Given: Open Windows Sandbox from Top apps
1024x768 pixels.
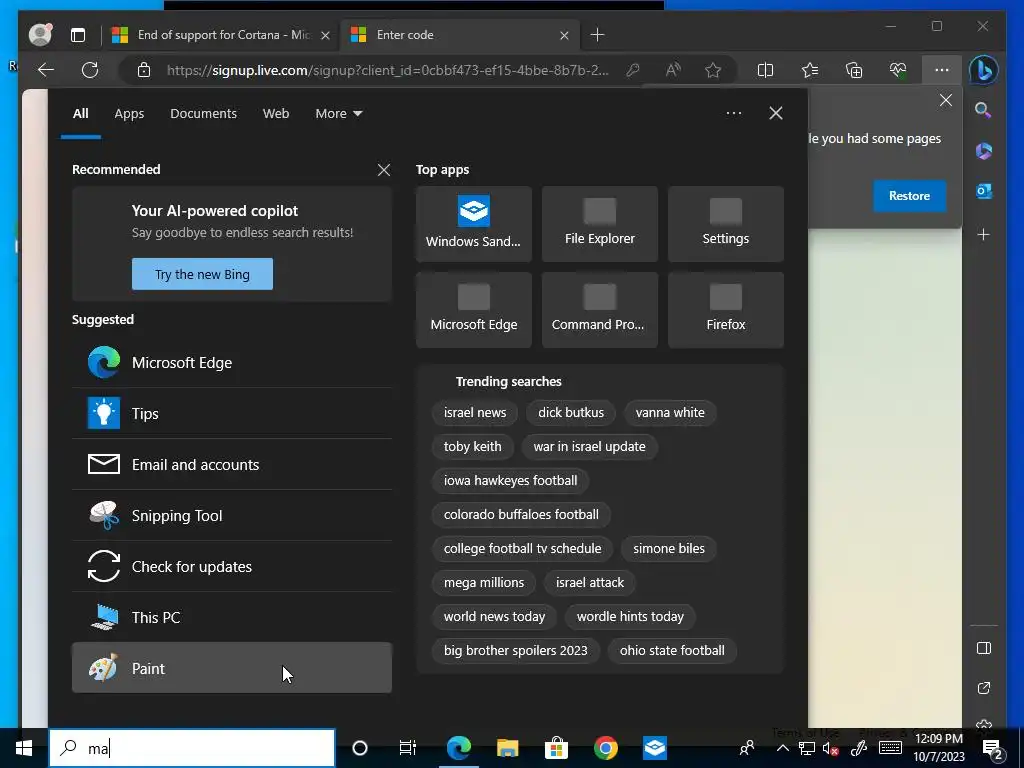Looking at the screenshot, I should (473, 224).
